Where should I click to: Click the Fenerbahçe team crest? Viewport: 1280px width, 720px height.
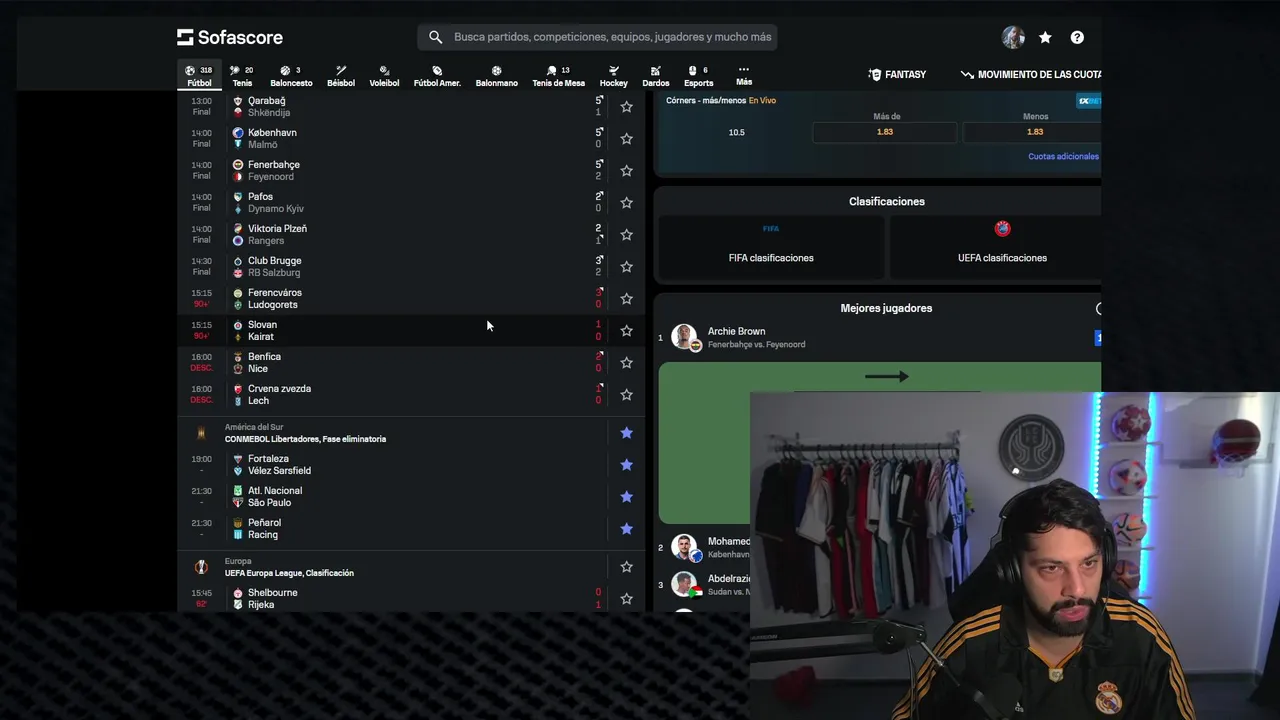(x=238, y=164)
